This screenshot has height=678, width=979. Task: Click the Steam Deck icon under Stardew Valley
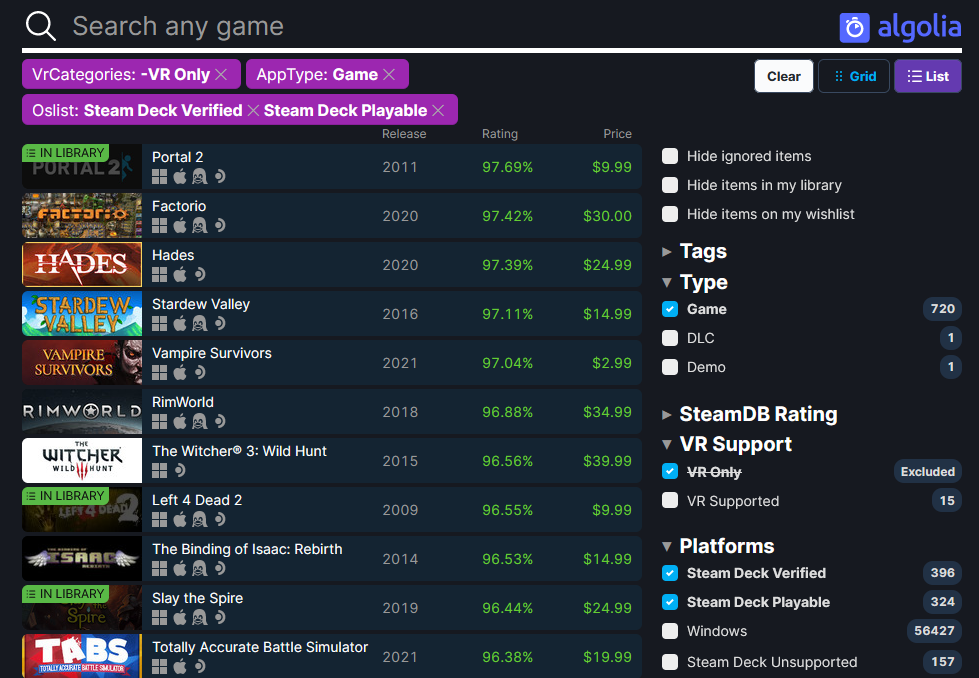coord(219,323)
